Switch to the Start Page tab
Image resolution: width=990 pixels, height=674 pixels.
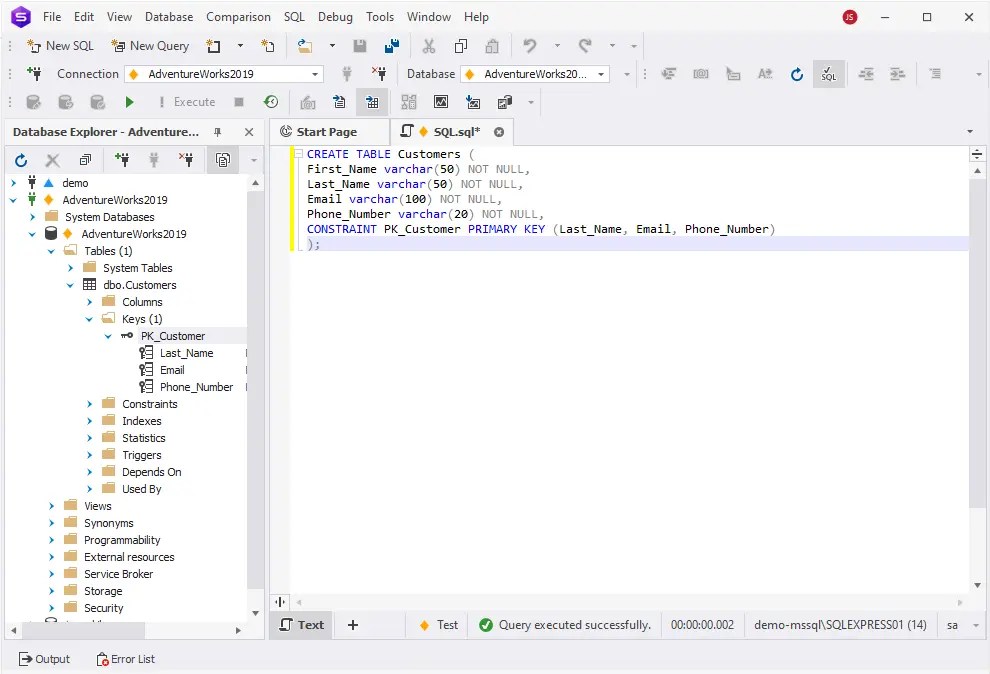point(330,131)
